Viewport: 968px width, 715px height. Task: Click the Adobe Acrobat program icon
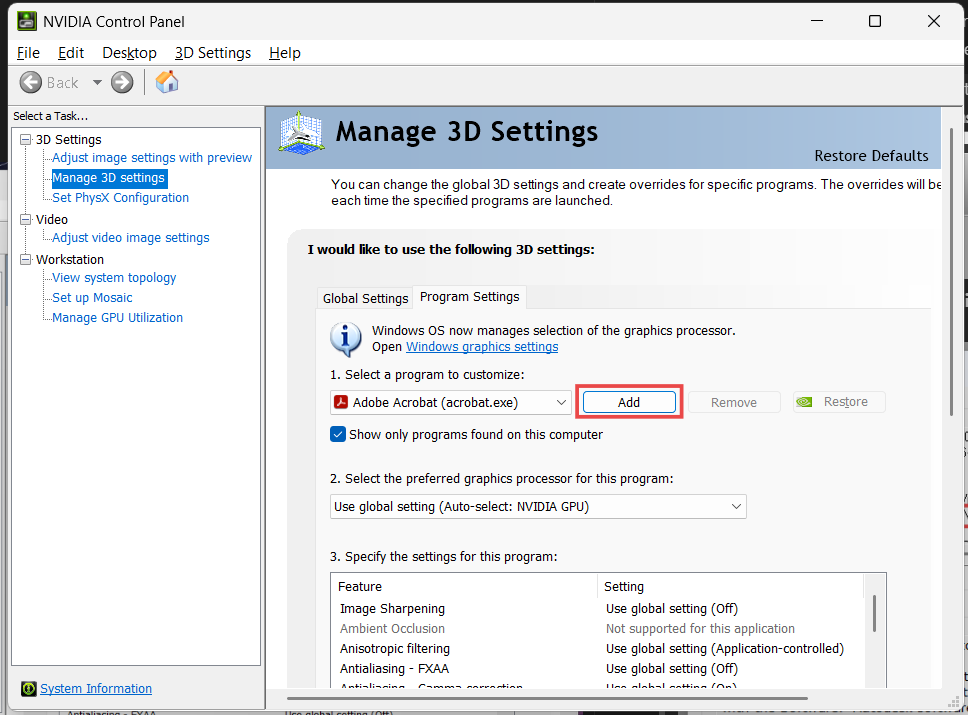coord(341,403)
